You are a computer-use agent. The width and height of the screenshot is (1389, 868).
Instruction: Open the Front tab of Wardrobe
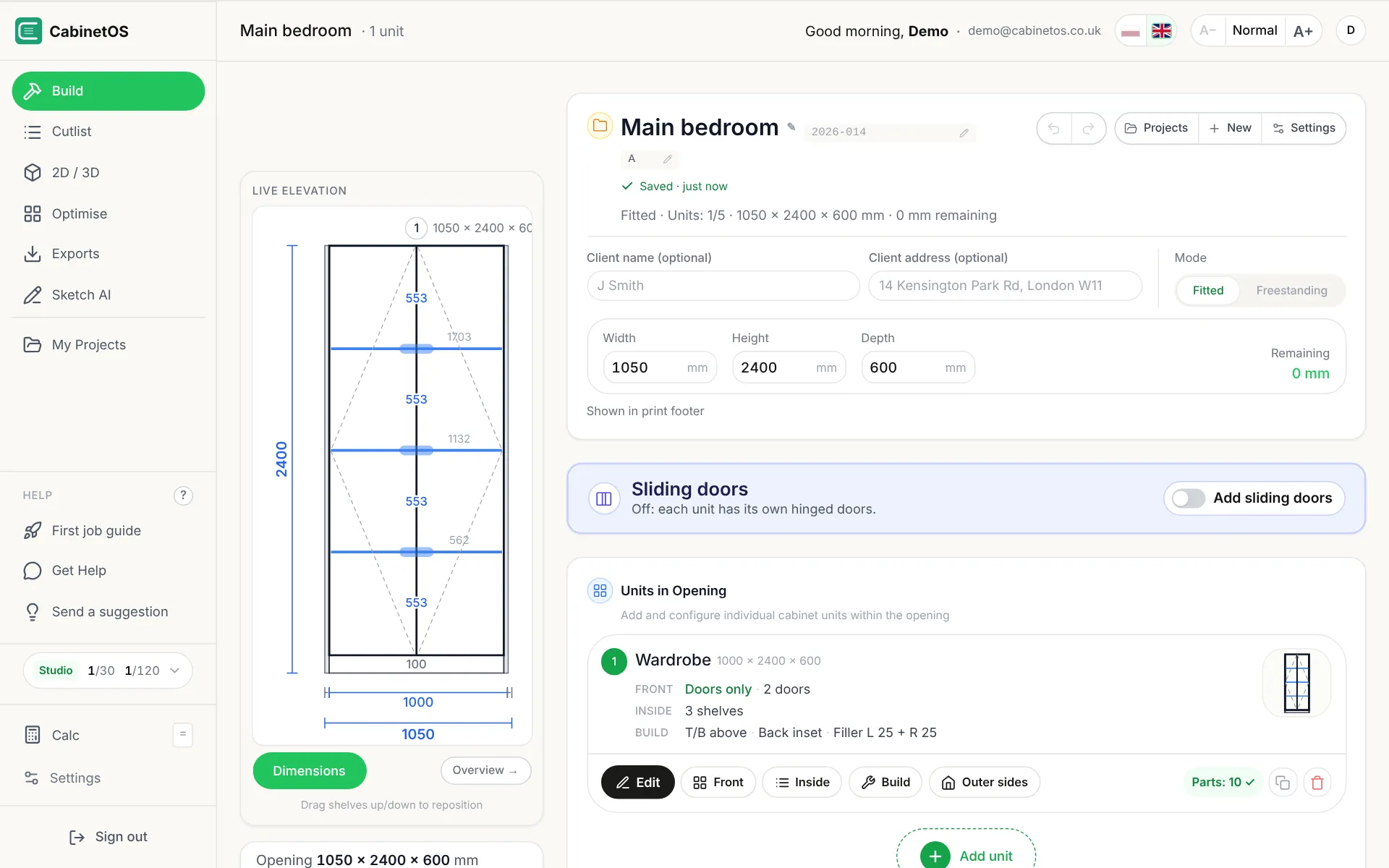[718, 783]
